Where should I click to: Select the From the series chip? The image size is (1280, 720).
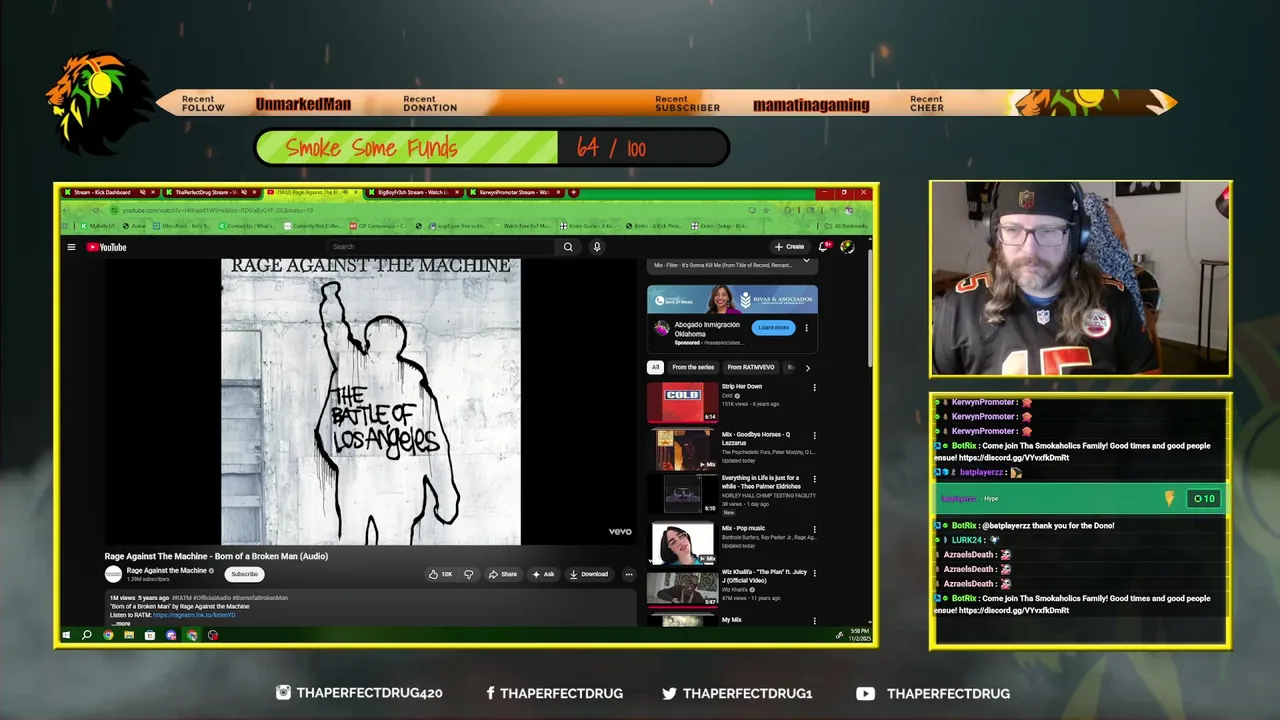tap(693, 367)
